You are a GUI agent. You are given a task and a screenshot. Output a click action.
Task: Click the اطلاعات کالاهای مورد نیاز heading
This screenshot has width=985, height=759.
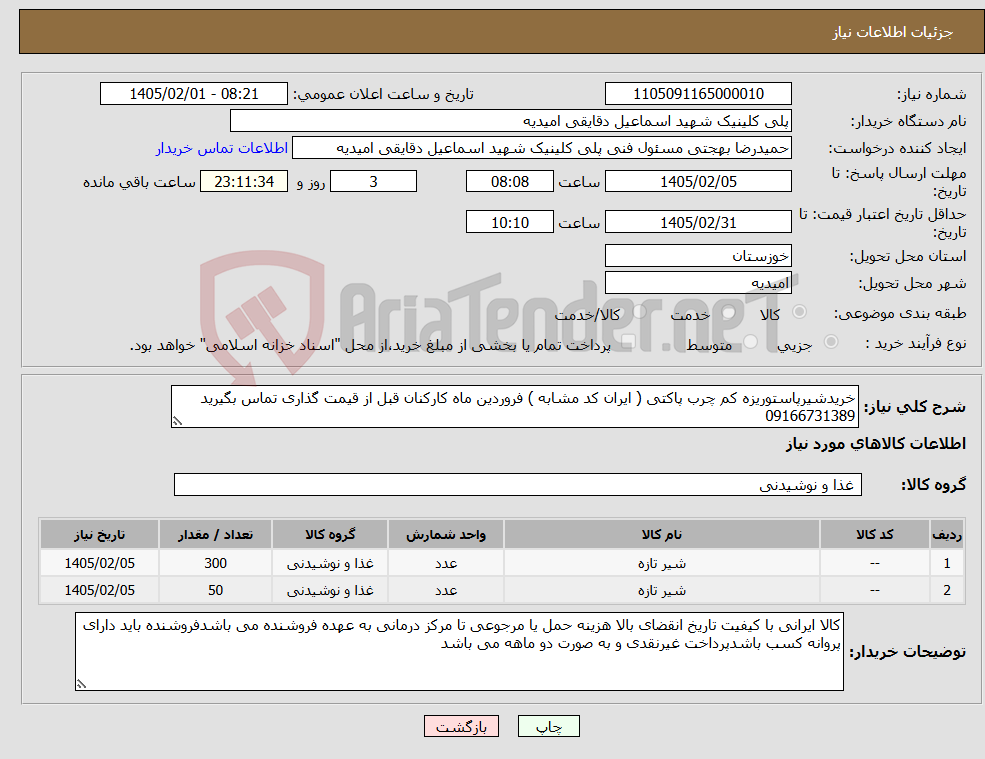coord(876,444)
